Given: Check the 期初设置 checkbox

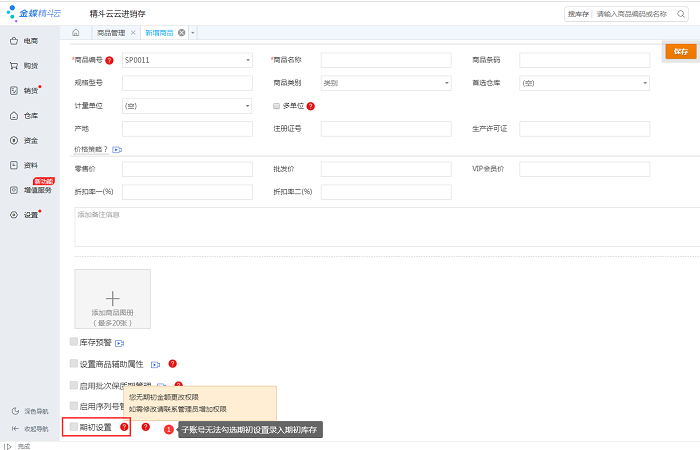Looking at the screenshot, I should (73, 427).
